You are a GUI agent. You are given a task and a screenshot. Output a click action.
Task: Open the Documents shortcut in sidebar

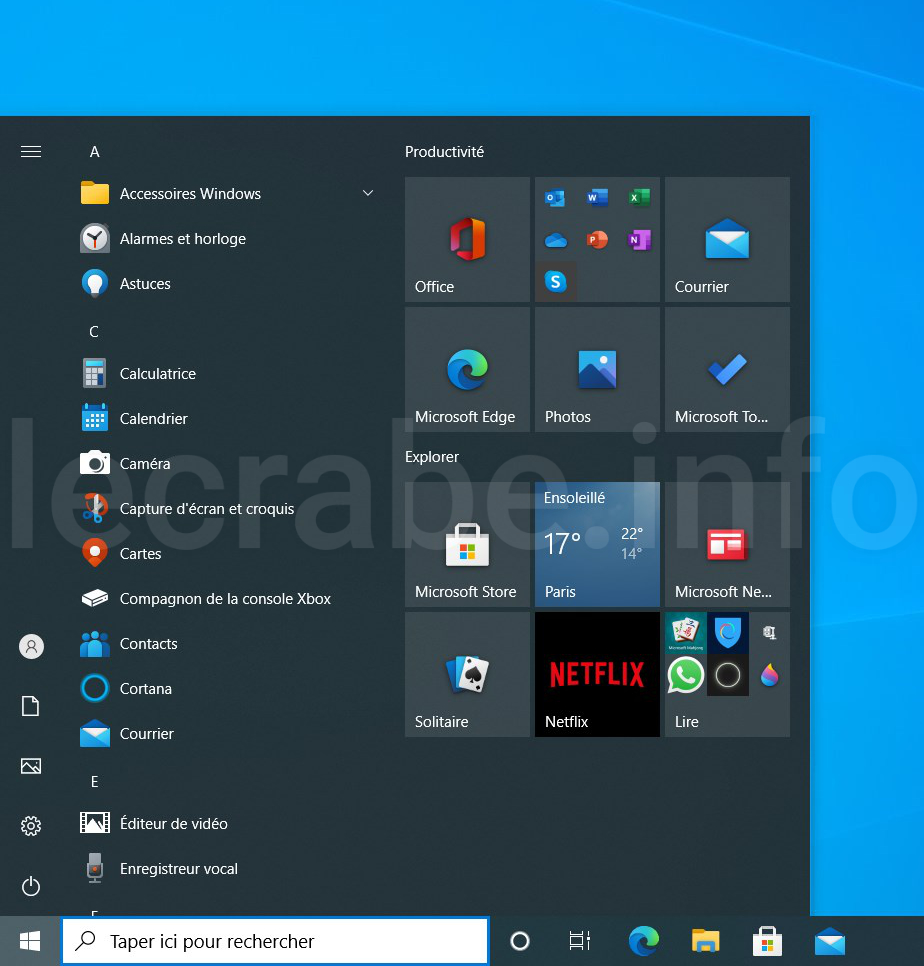31,705
